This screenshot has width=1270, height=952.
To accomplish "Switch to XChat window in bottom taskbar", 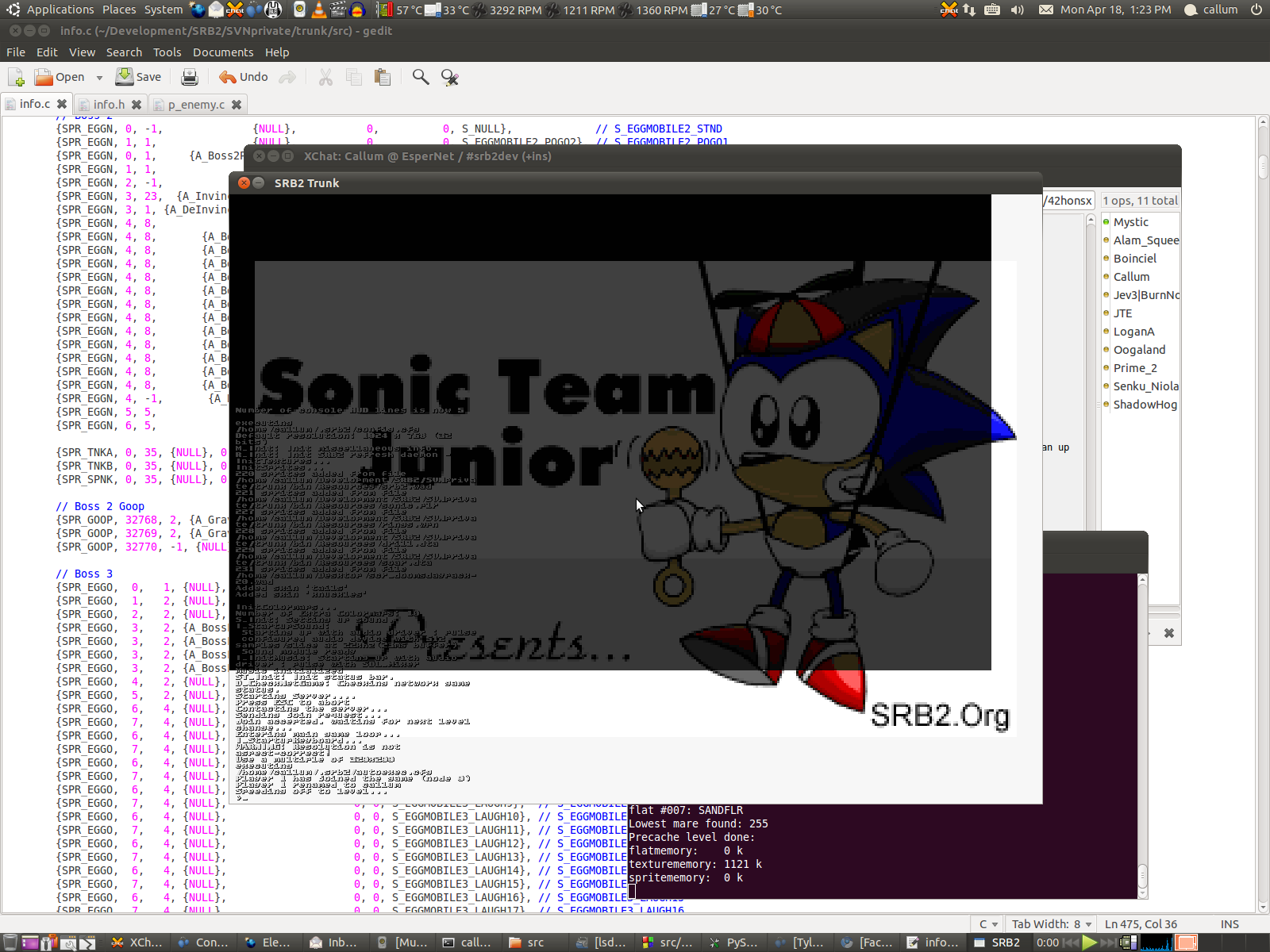I will (x=138, y=942).
